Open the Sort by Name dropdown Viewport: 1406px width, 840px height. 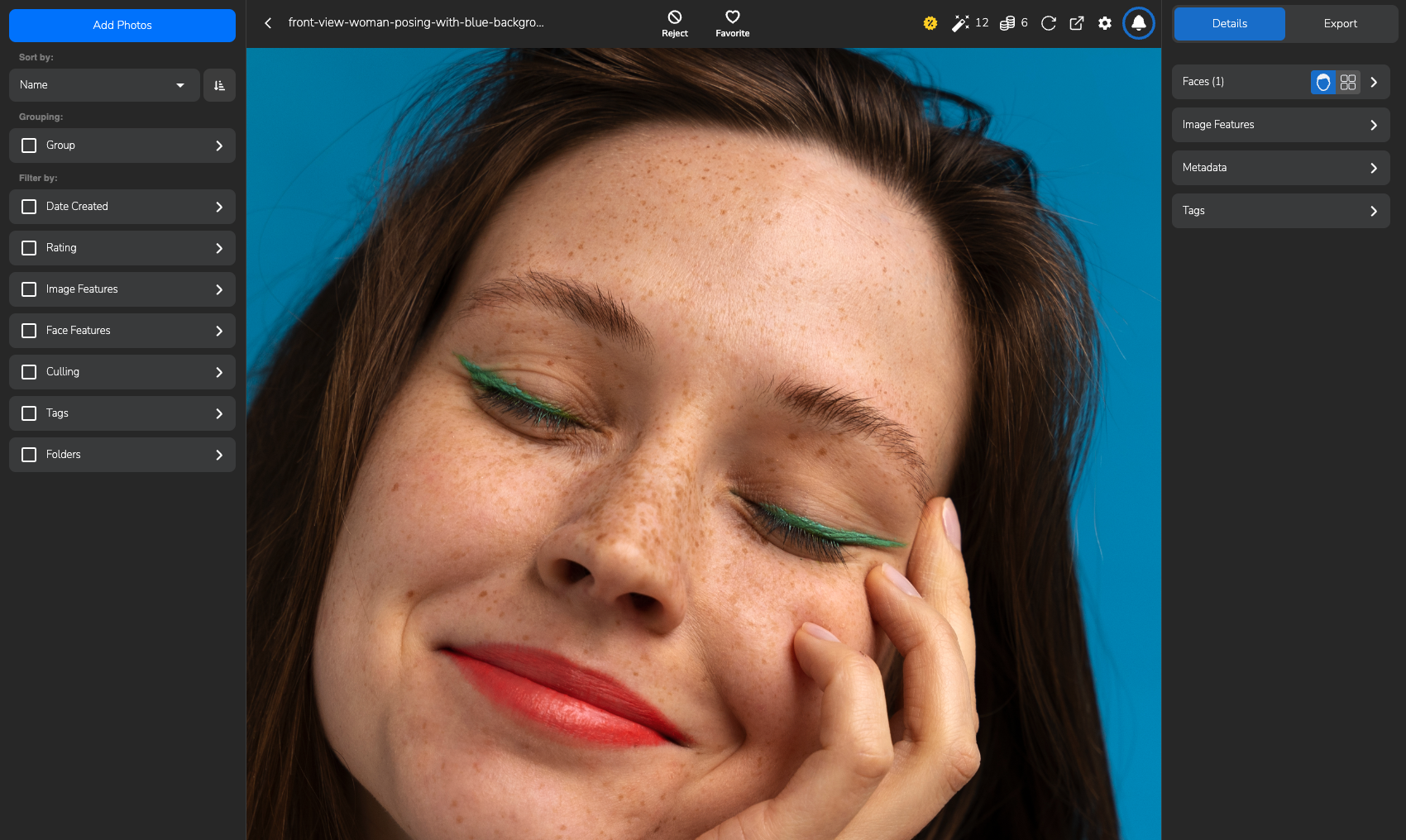pyautogui.click(x=104, y=85)
